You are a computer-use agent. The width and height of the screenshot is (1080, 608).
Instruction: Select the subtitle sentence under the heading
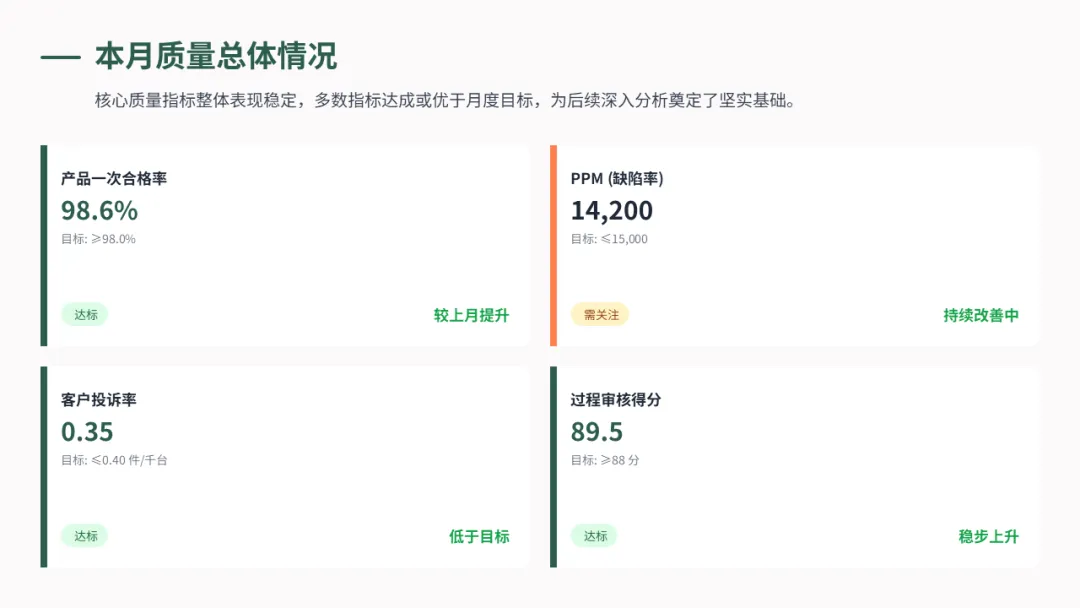[445, 102]
